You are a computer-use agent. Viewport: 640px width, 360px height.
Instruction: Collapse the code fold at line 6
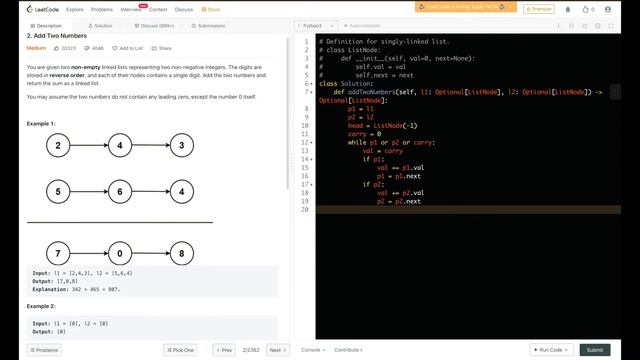pyautogui.click(x=311, y=84)
